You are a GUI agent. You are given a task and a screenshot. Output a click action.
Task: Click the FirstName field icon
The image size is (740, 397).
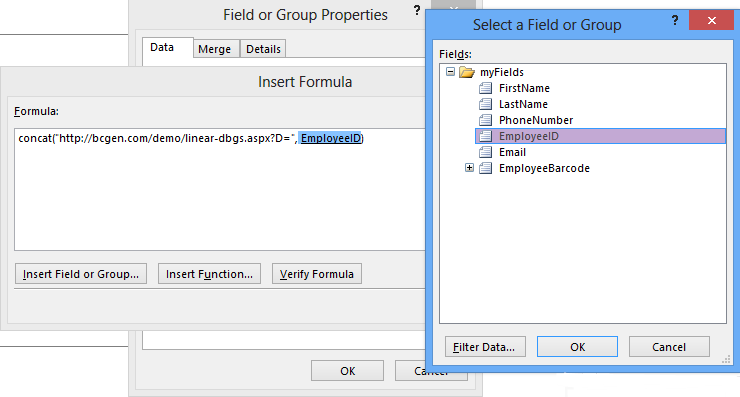pyautogui.click(x=485, y=88)
